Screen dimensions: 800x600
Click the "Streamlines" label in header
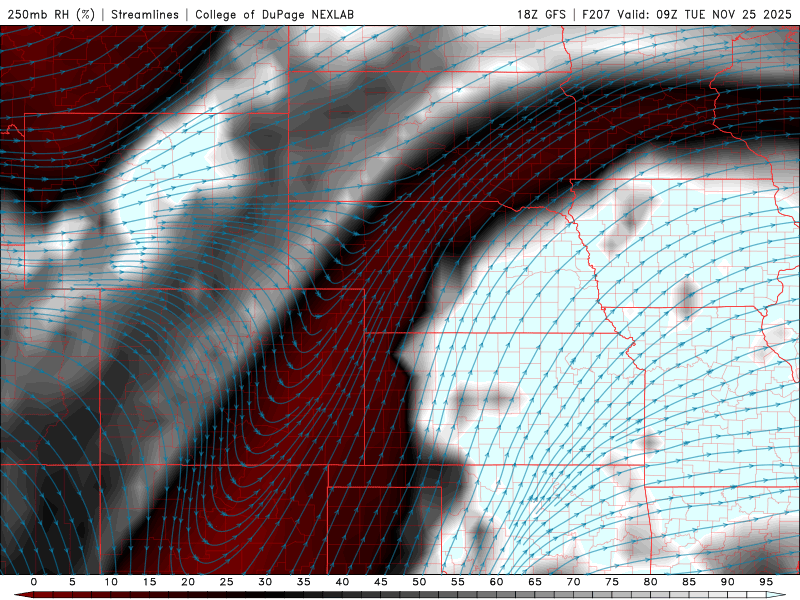(x=145, y=14)
